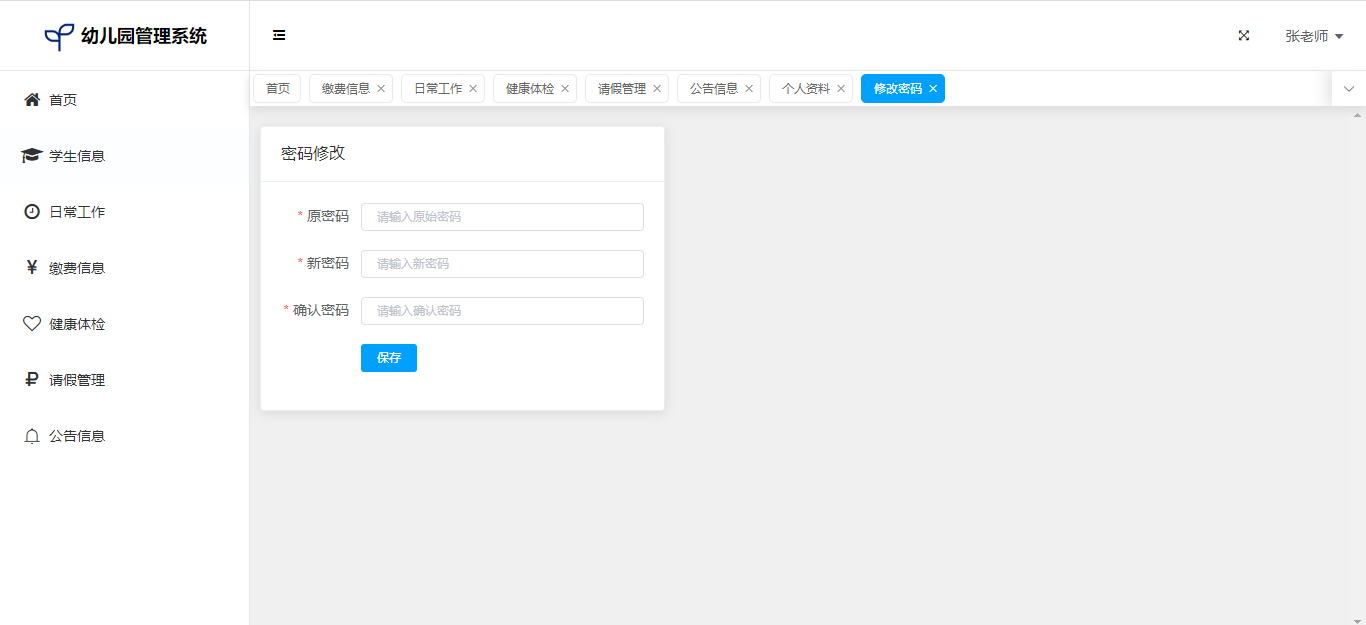The width and height of the screenshot is (1366, 625).
Task: Close the 缴费信息 tab
Action: pos(381,89)
